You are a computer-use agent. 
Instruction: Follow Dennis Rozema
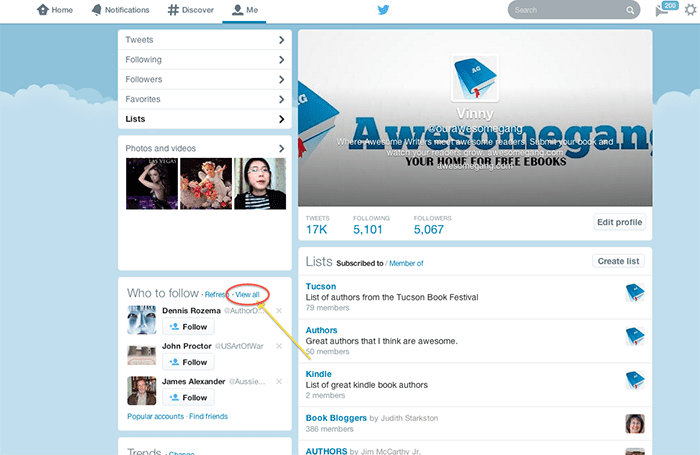click(x=188, y=326)
